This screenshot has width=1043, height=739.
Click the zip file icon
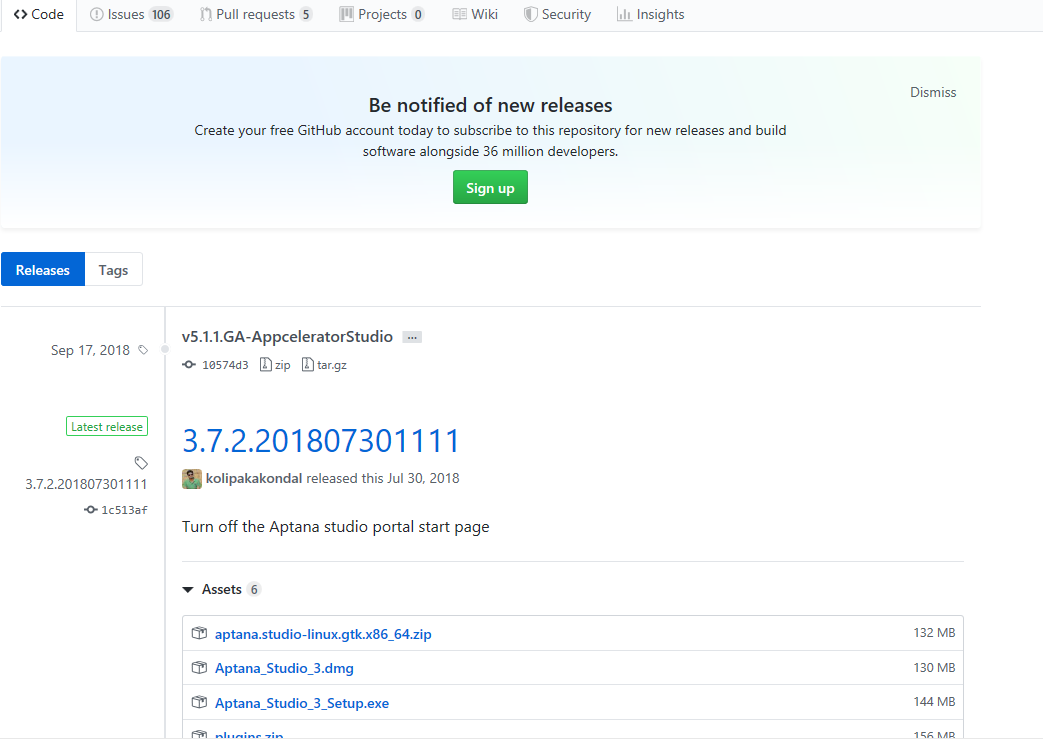[265, 365]
